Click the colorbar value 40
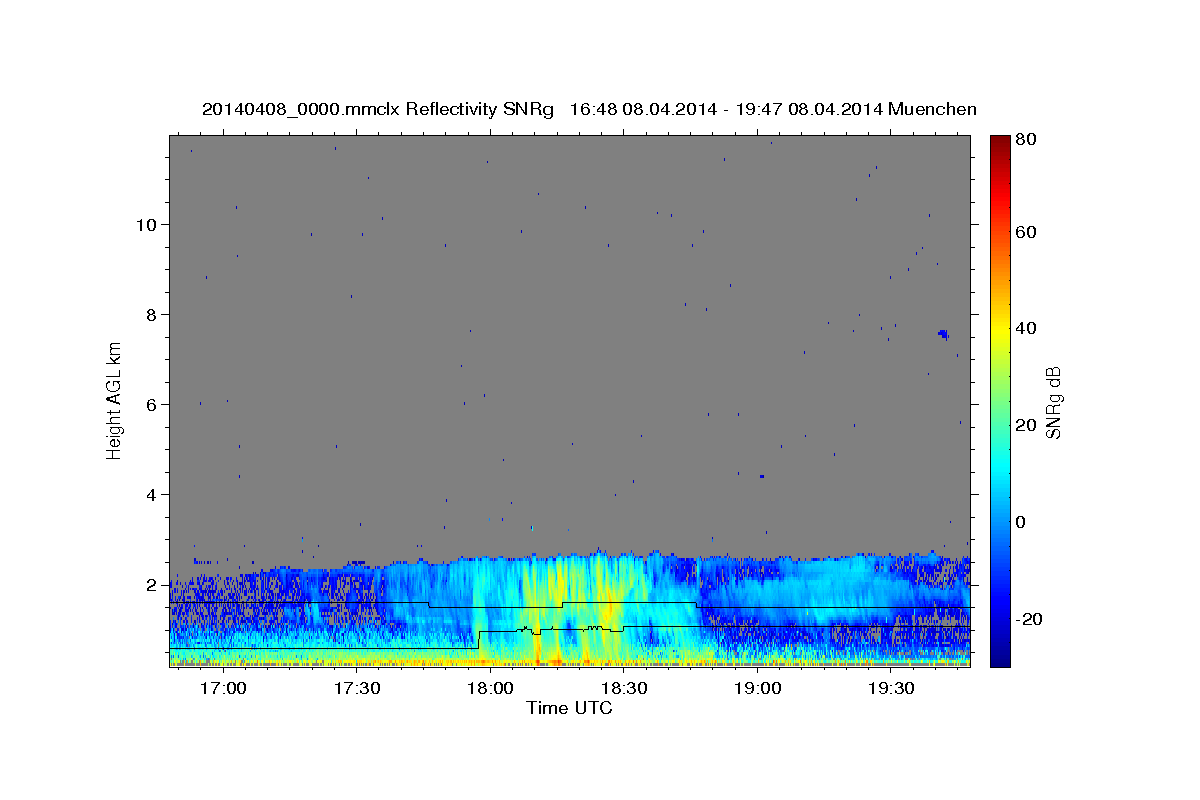 tap(1025, 328)
